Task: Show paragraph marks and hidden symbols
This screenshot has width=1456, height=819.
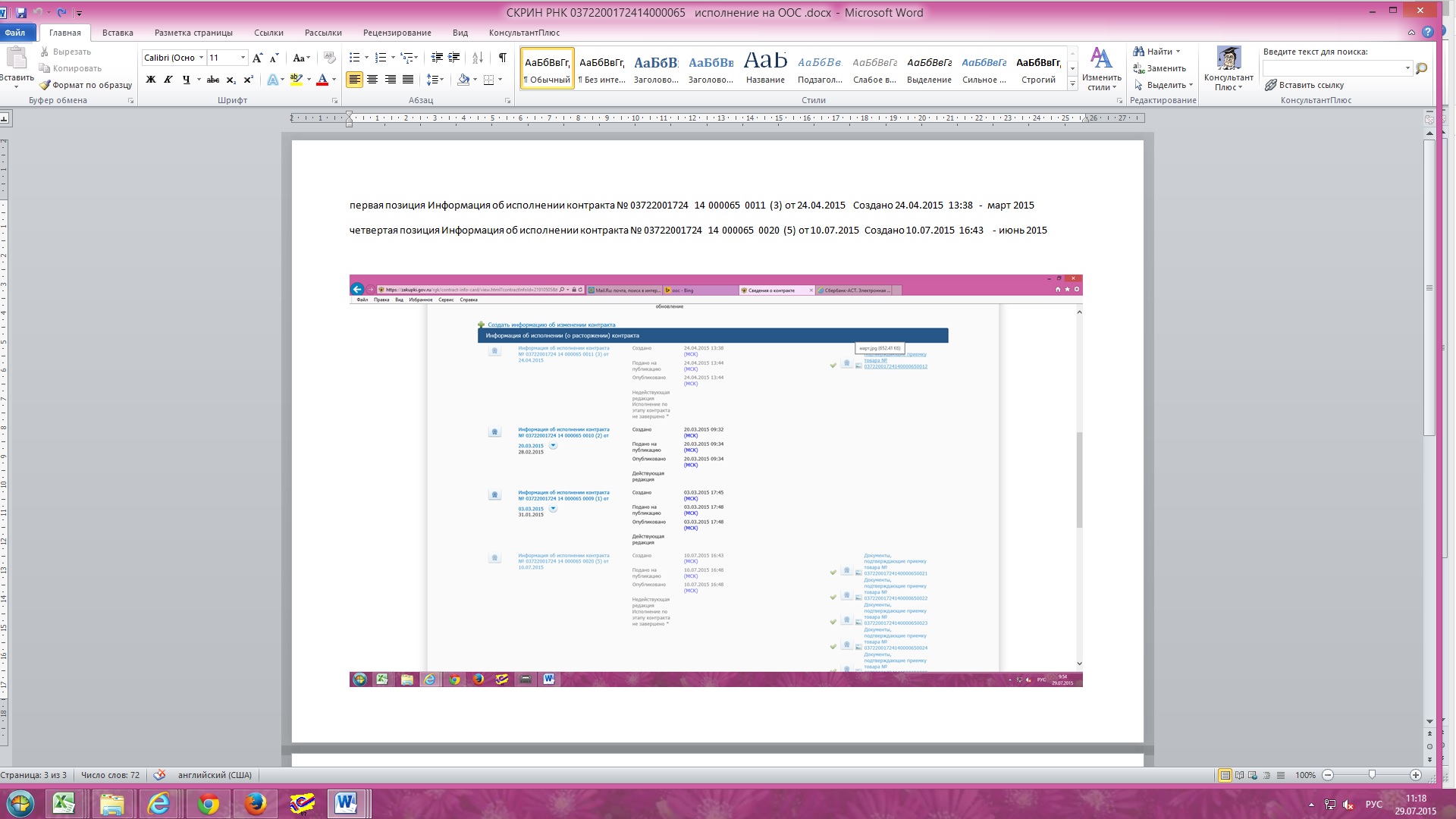Action: click(502, 58)
